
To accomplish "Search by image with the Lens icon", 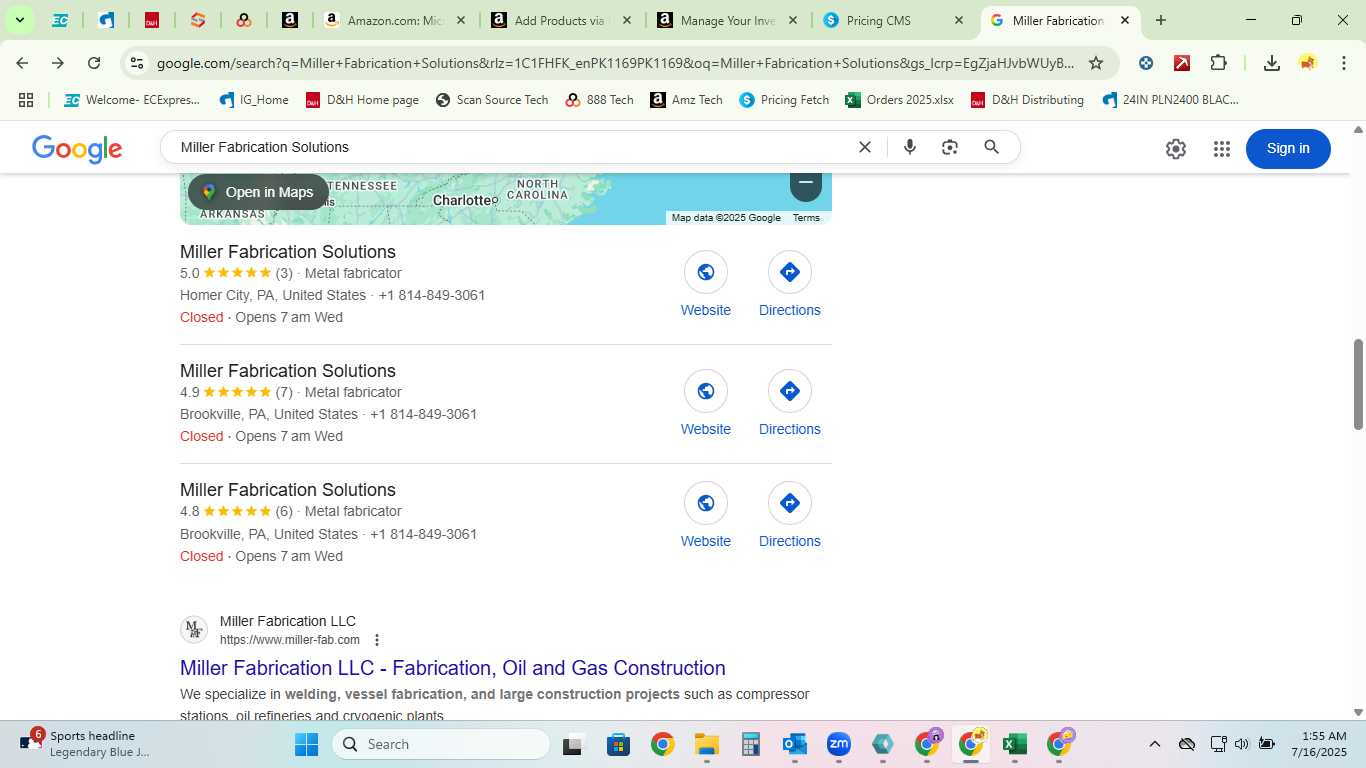I will [950, 147].
